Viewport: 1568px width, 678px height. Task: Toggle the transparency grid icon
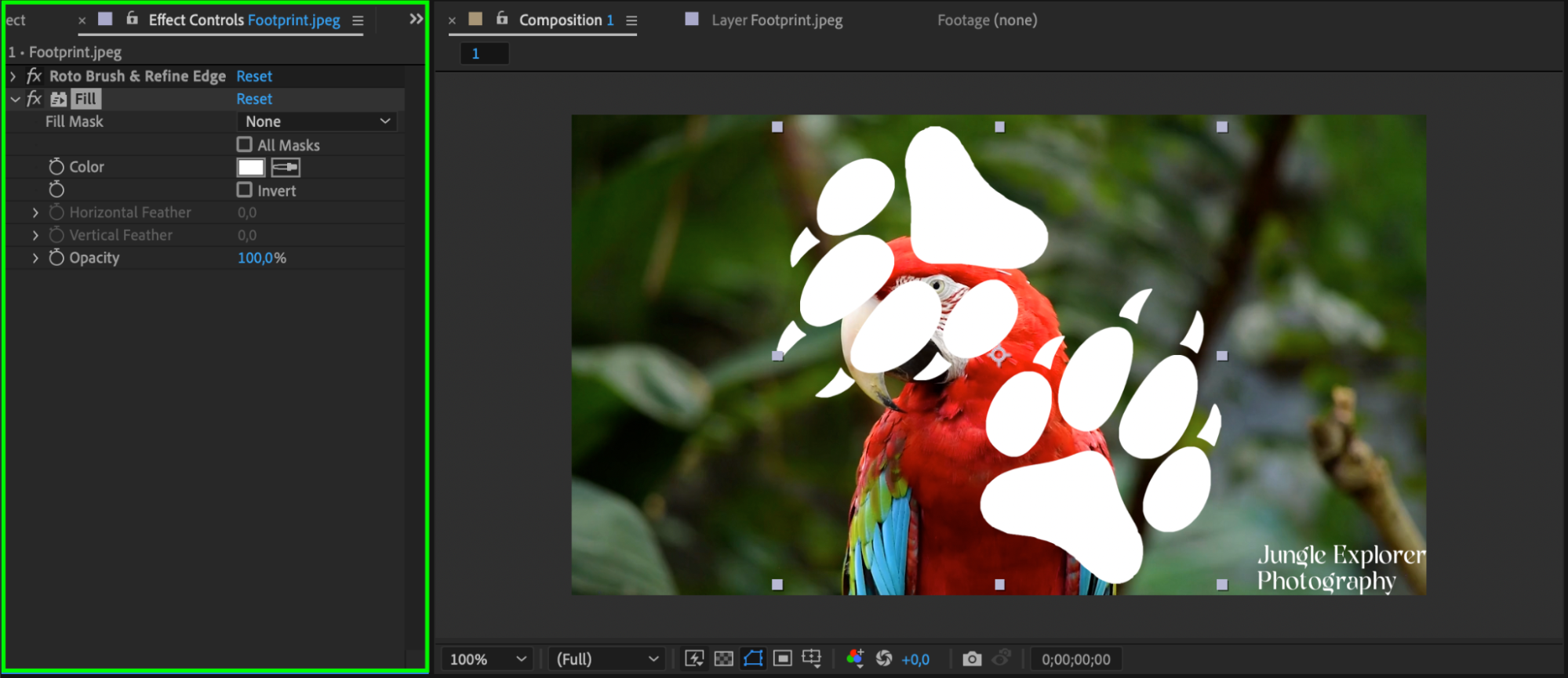tap(724, 658)
